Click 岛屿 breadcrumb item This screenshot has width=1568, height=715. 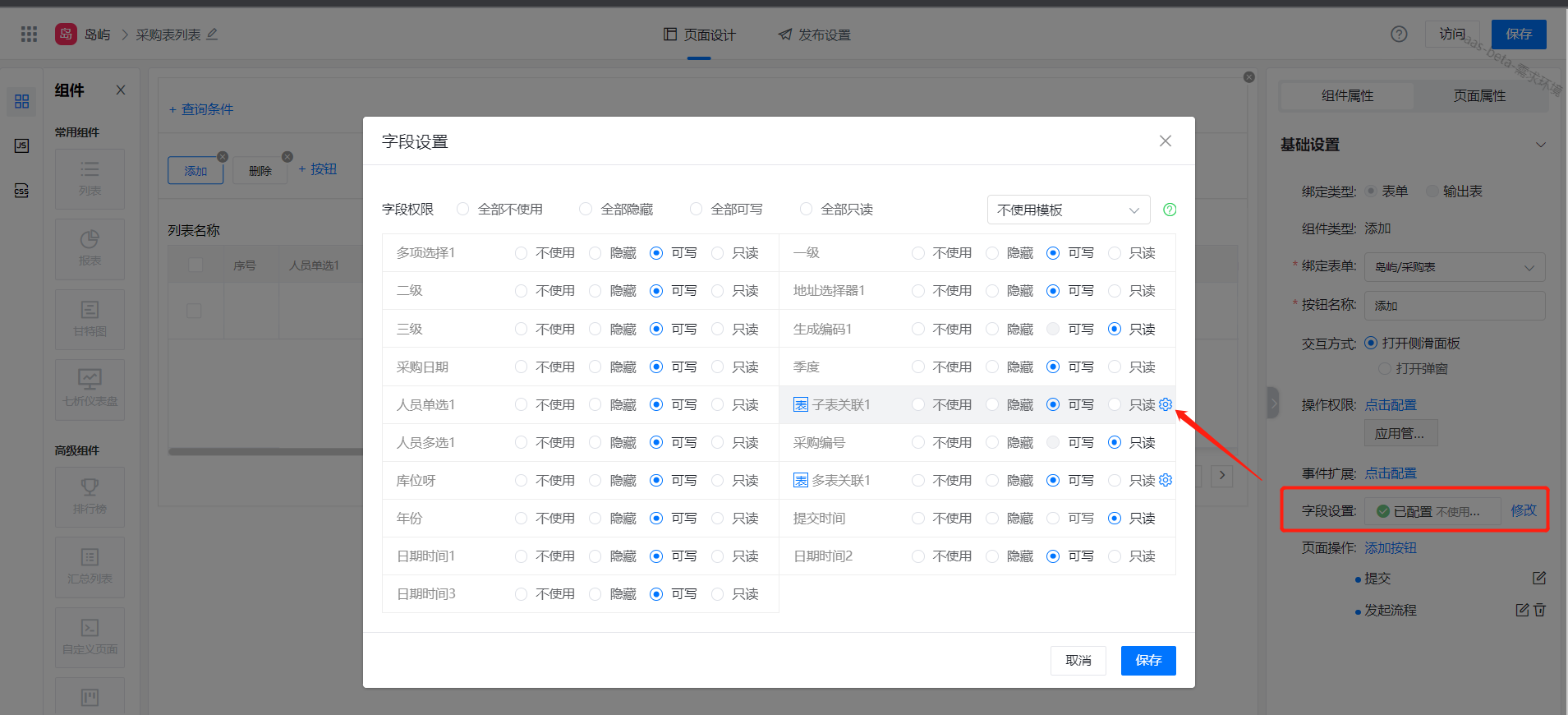(x=97, y=35)
